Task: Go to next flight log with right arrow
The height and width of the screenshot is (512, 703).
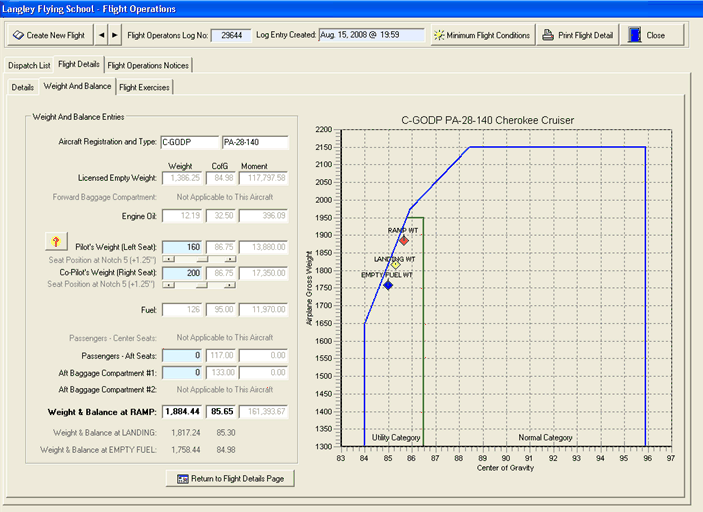Action: [114, 35]
